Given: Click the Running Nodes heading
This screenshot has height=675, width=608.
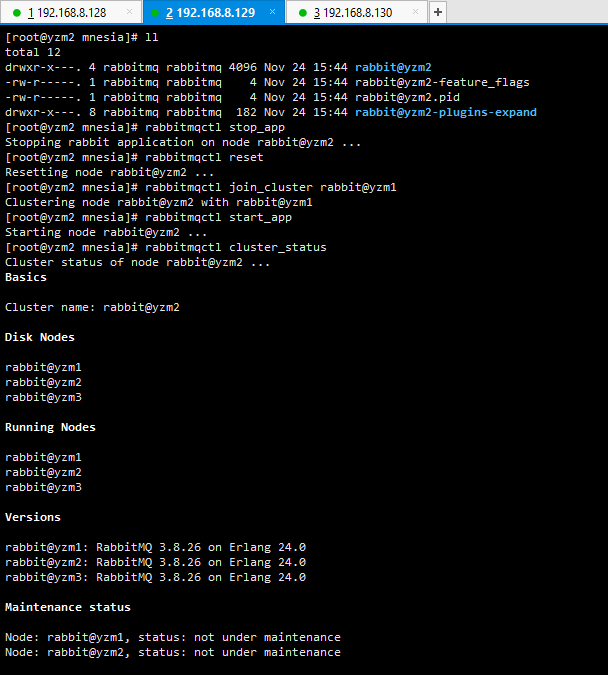Looking at the screenshot, I should [x=50, y=427].
